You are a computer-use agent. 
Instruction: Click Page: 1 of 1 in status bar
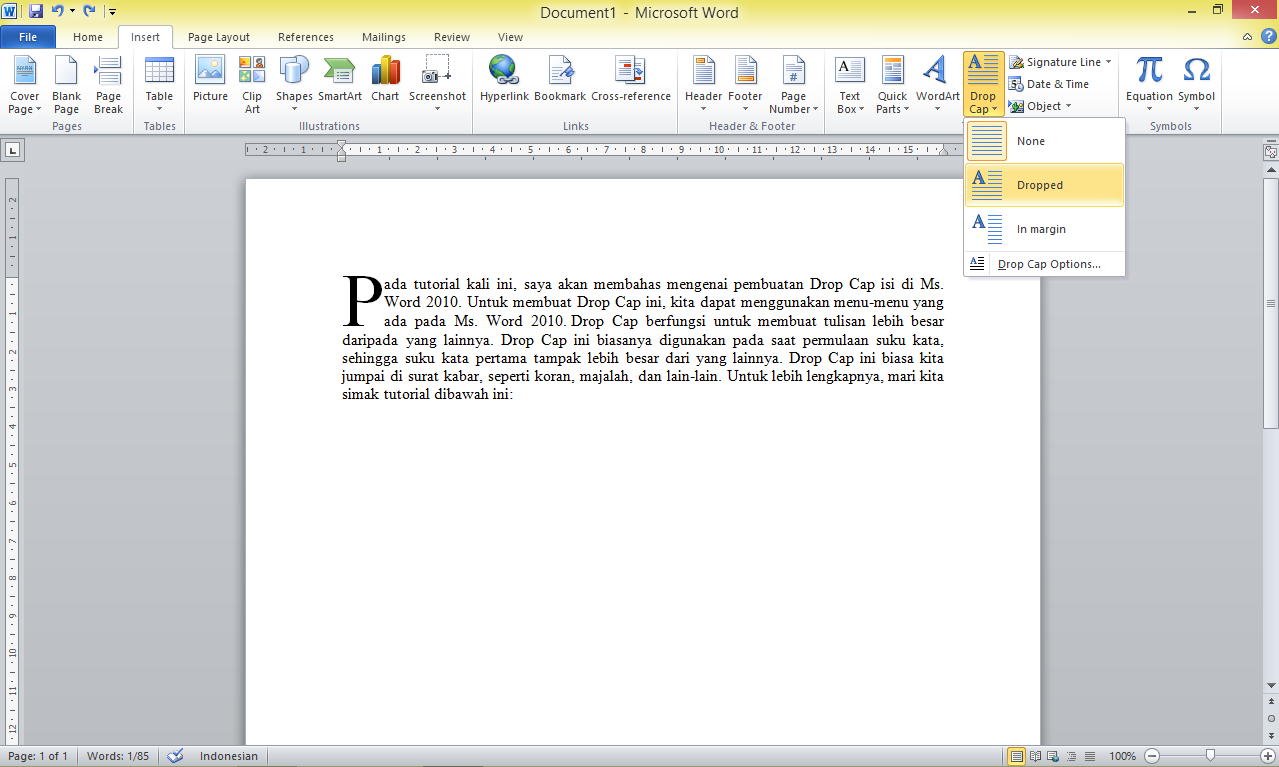(x=38, y=756)
